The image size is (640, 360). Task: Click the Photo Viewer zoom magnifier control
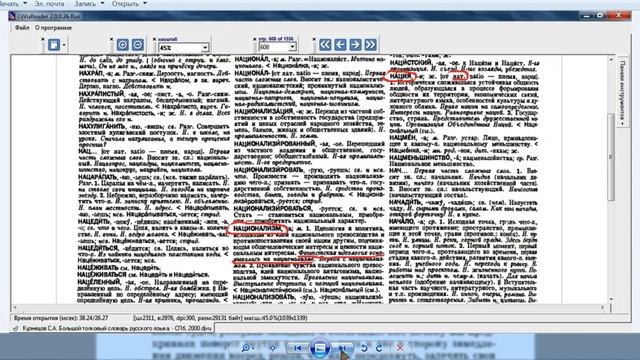(x=247, y=348)
